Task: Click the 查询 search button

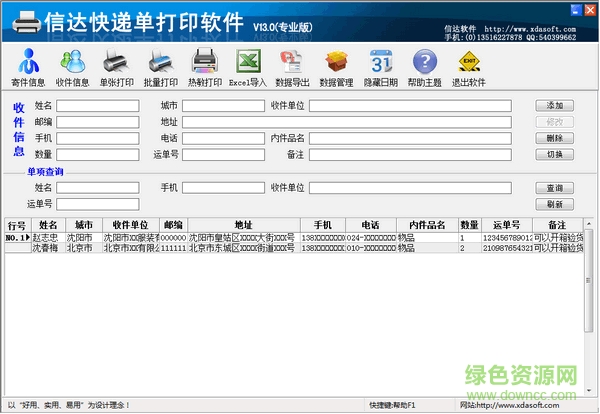Action: click(x=555, y=188)
